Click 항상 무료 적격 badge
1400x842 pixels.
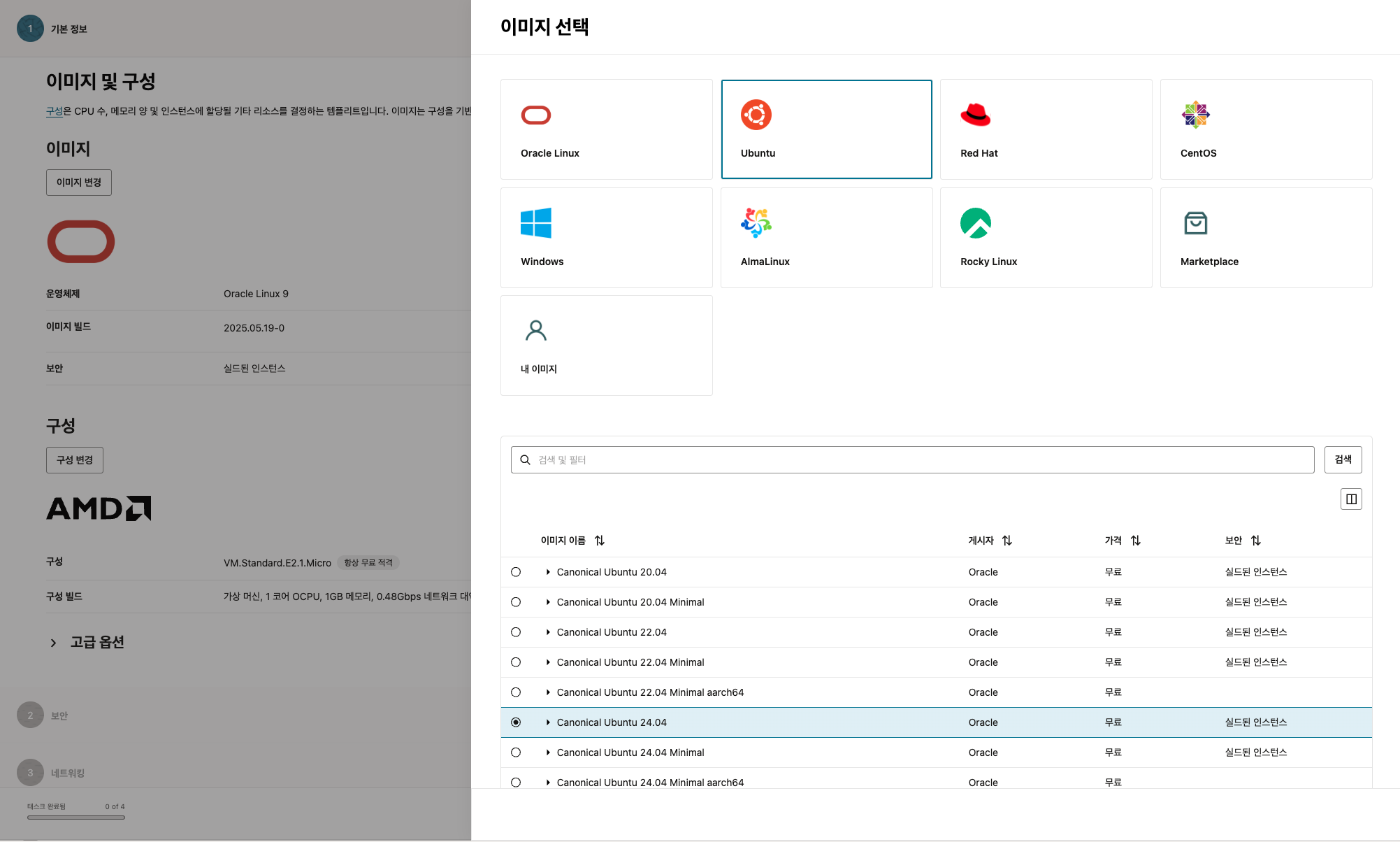[368, 563]
